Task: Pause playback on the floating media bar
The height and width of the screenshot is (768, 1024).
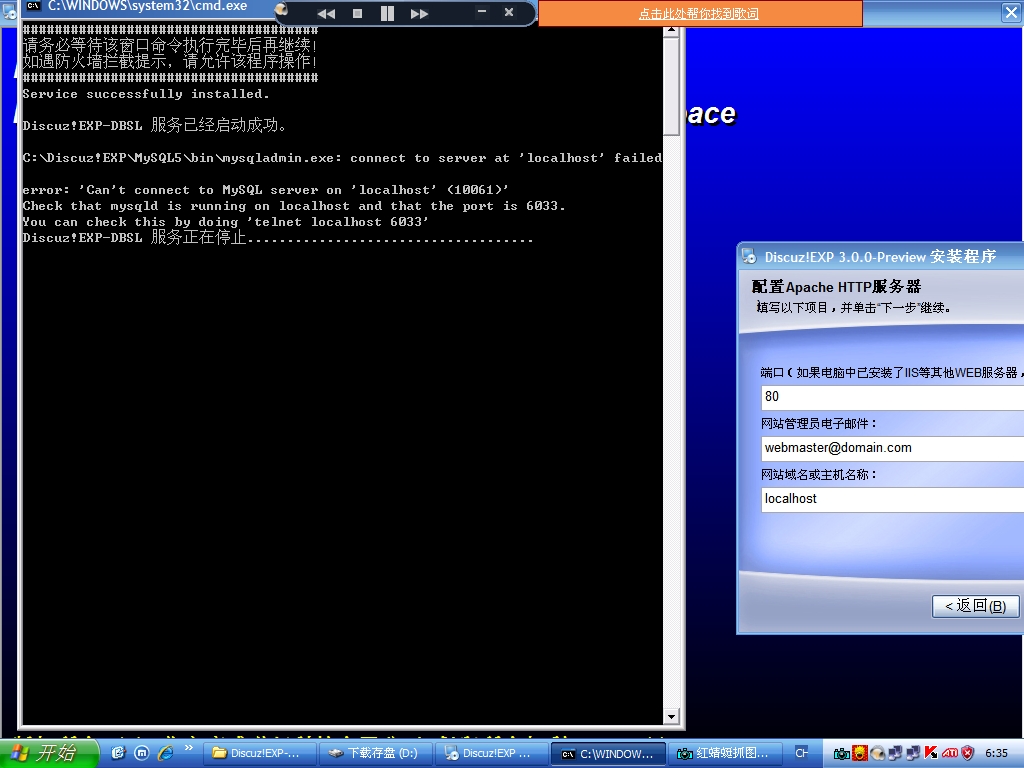Action: tap(387, 13)
